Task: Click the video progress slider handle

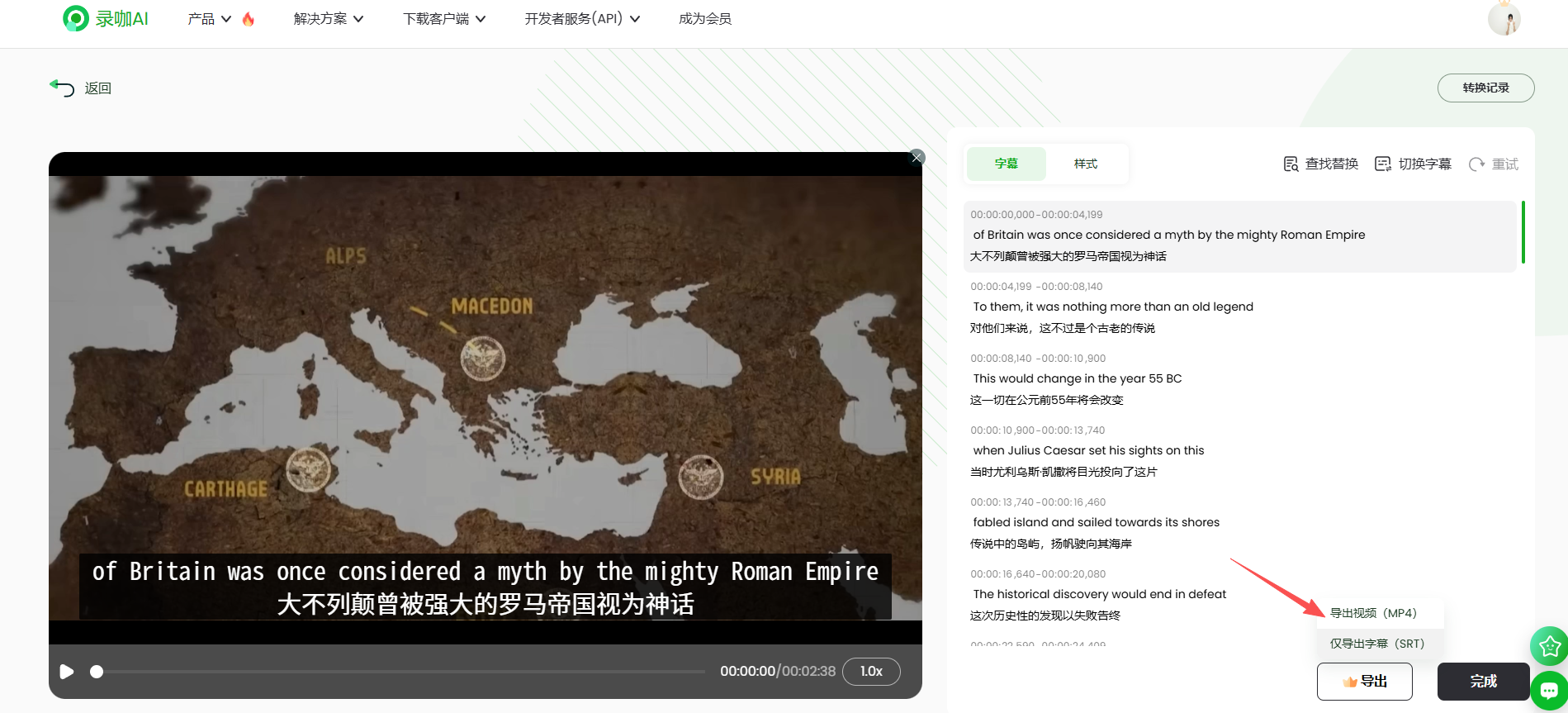Action: [97, 672]
